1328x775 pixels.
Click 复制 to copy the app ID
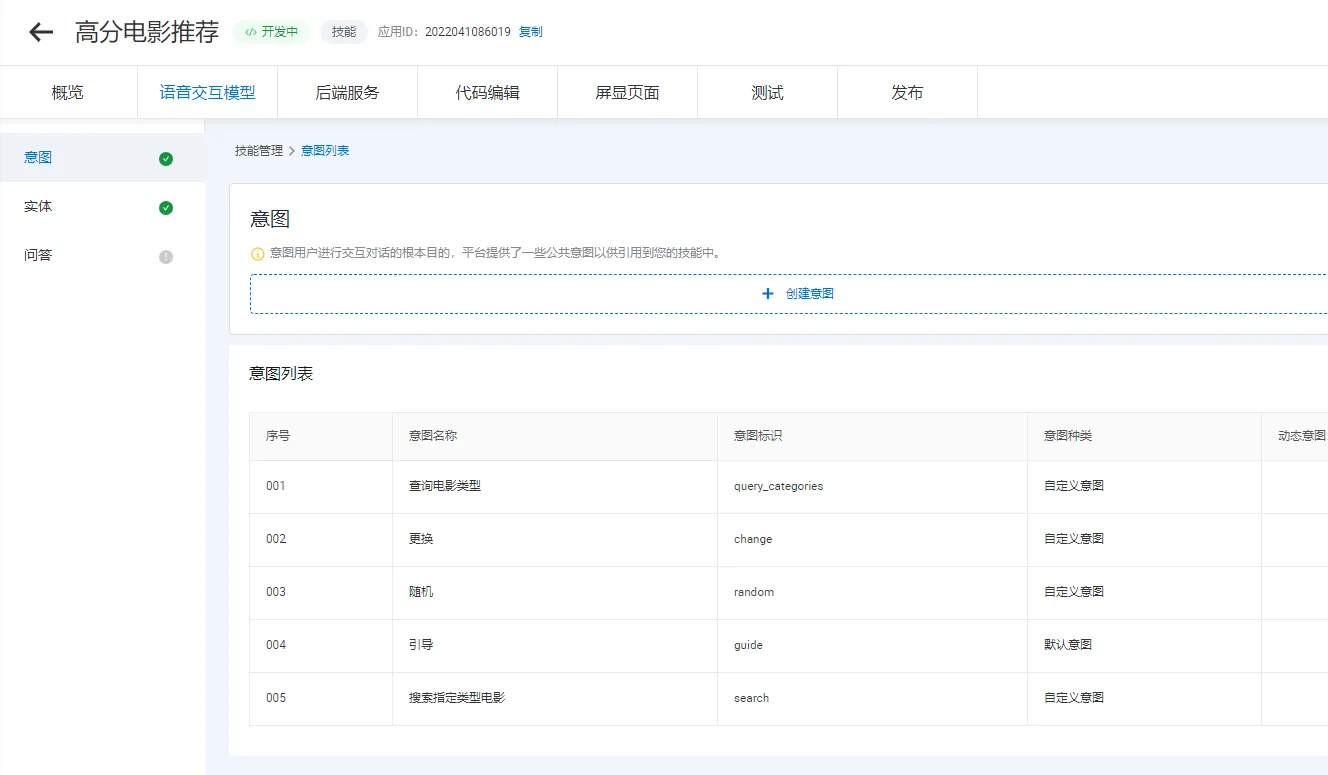[530, 32]
